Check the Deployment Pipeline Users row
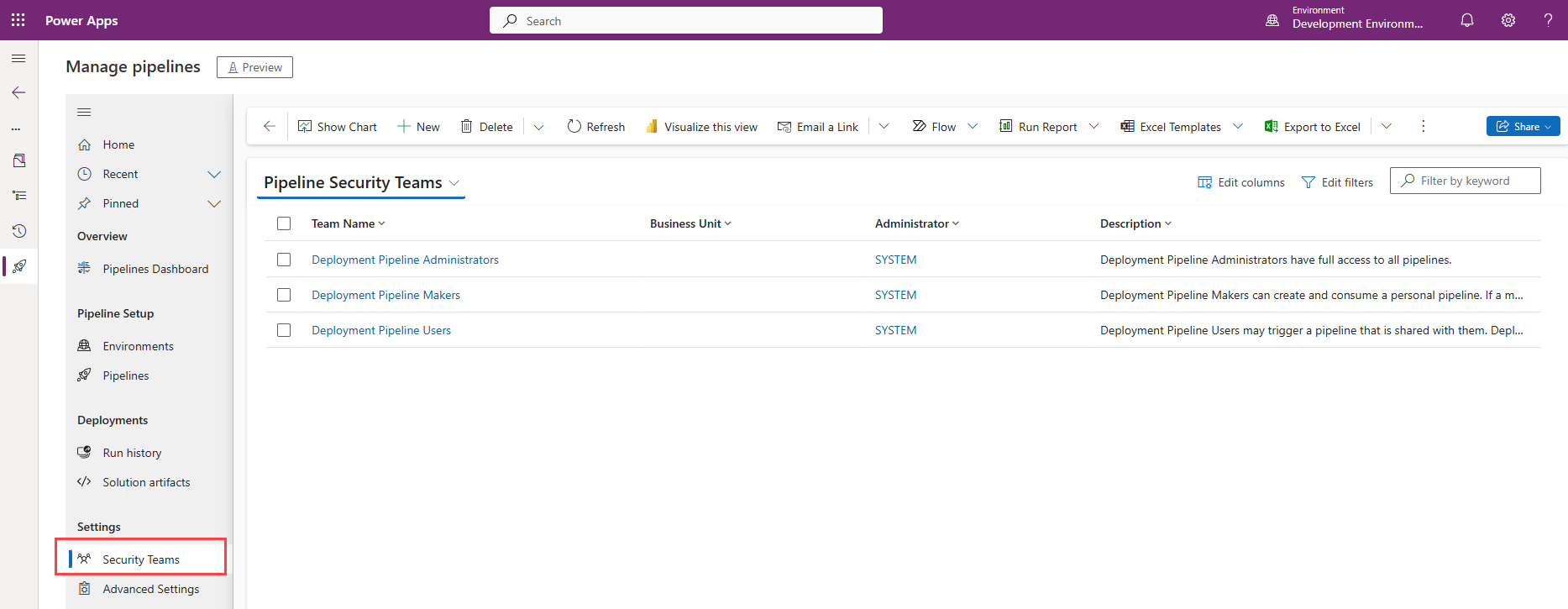The height and width of the screenshot is (609, 1568). [284, 330]
